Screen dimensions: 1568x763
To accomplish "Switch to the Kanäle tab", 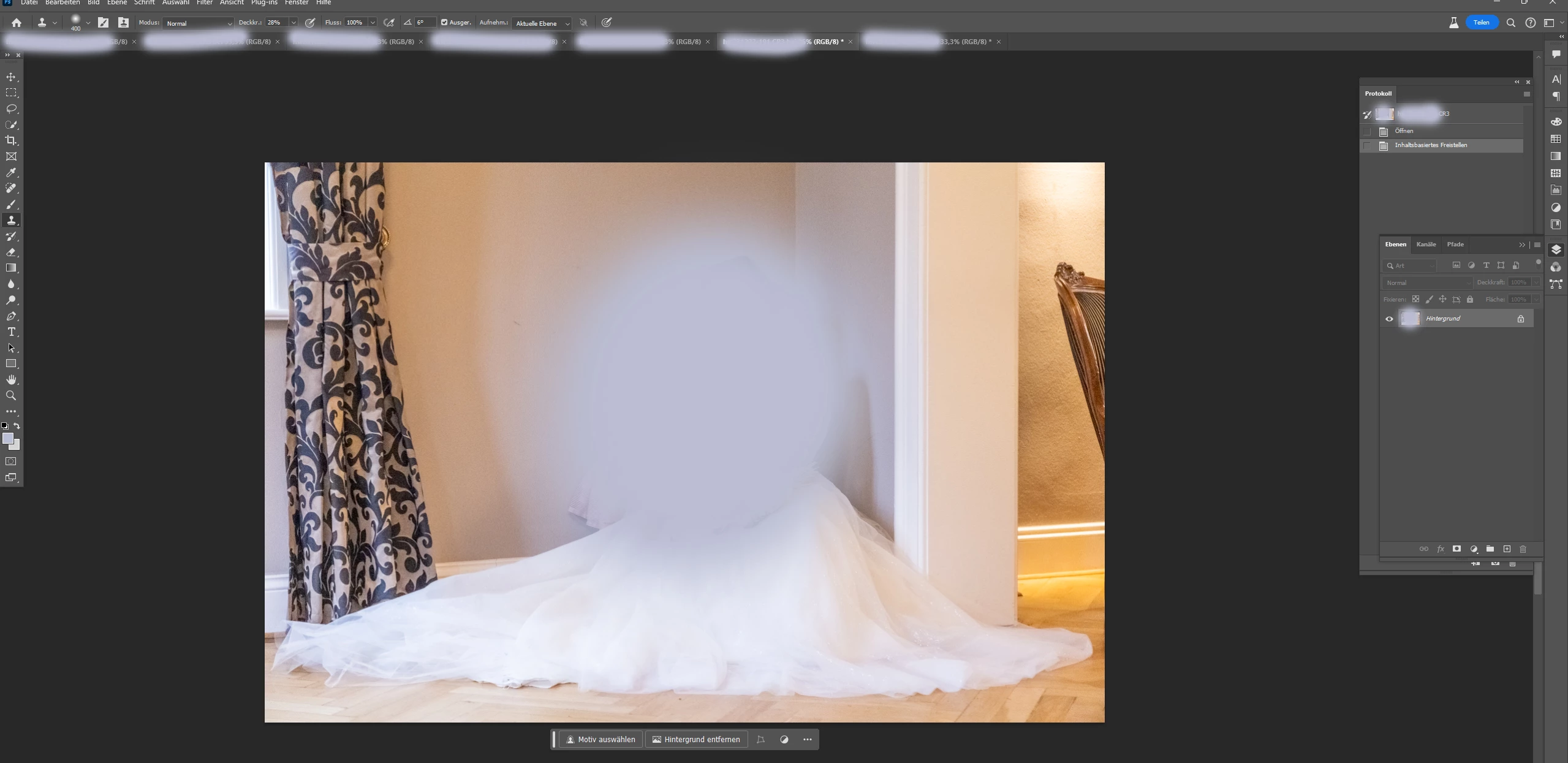I will tap(1426, 245).
